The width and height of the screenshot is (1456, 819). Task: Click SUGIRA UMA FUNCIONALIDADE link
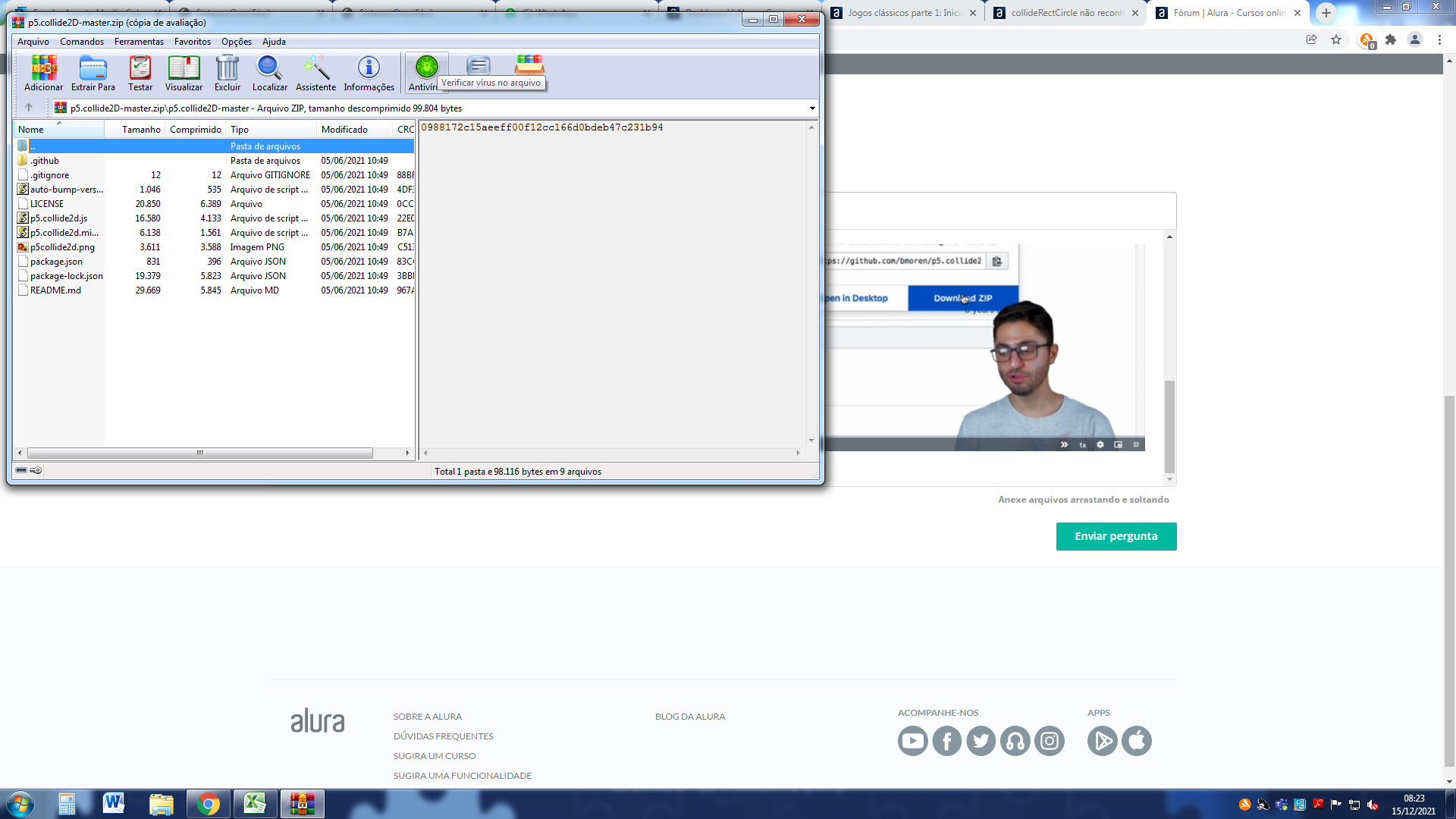tap(462, 776)
